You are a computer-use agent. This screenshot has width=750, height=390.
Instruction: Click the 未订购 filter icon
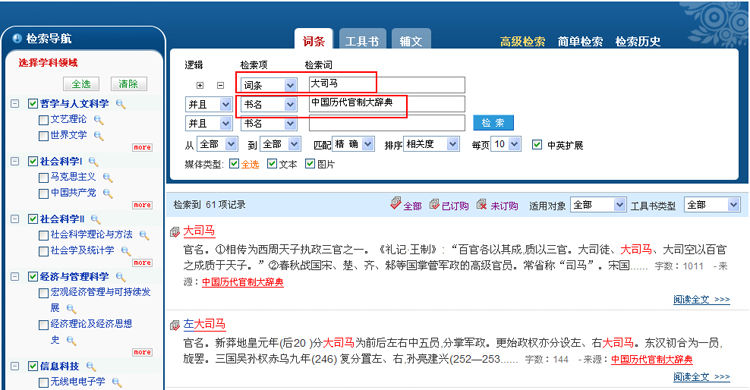482,204
